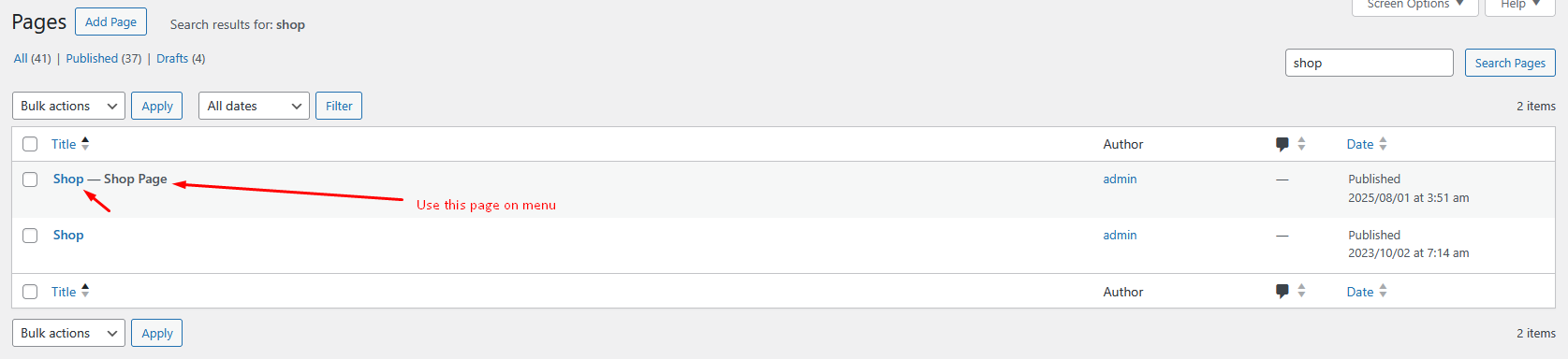This screenshot has width=1568, height=359.
Task: Click the comments bubble icon in footer row
Action: [1282, 292]
